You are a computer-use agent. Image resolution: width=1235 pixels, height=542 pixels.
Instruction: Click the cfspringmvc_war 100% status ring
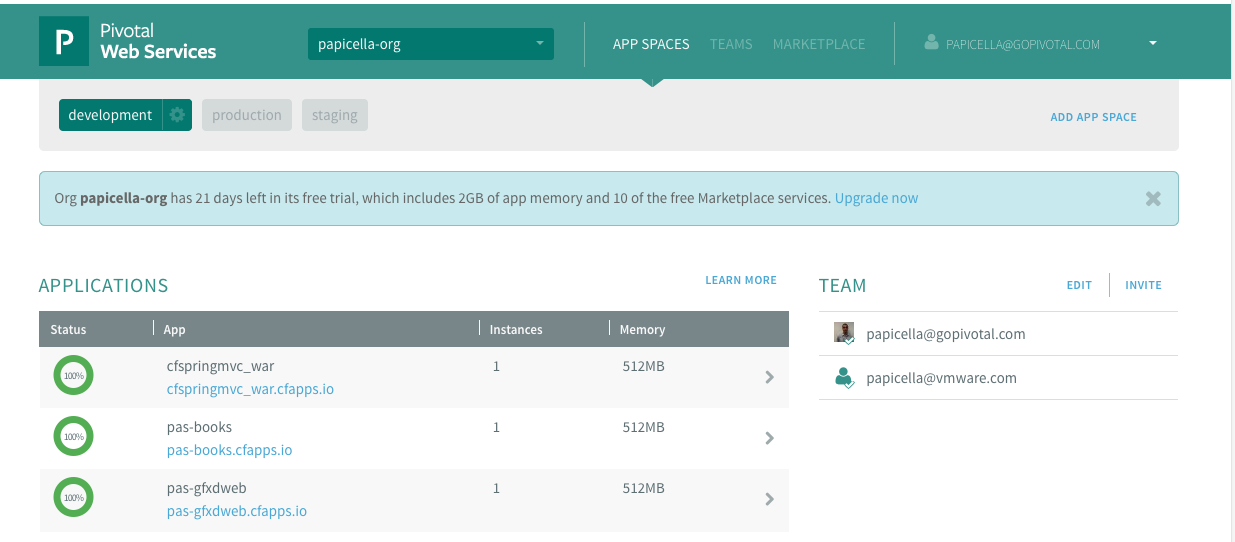(x=73, y=376)
